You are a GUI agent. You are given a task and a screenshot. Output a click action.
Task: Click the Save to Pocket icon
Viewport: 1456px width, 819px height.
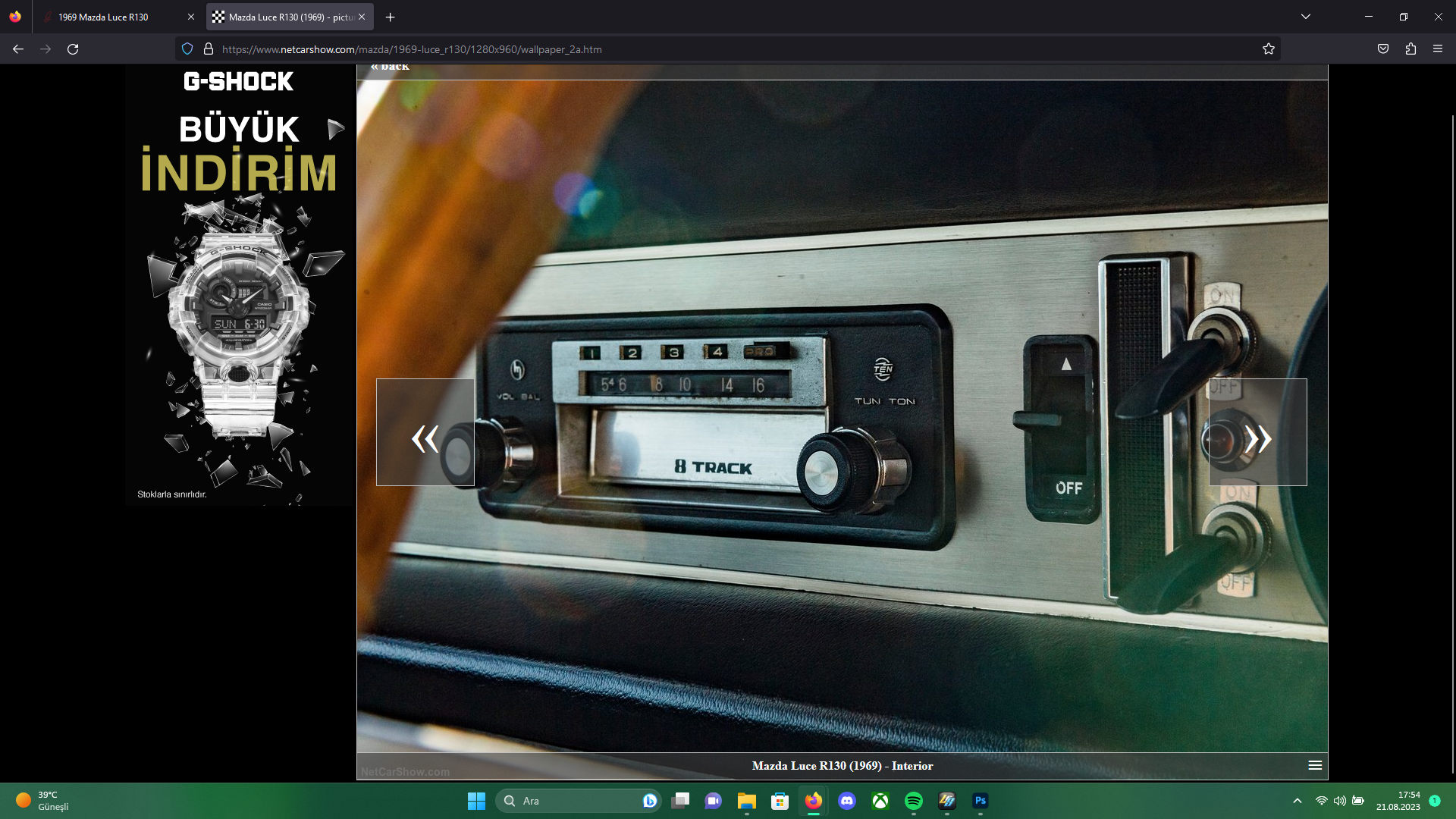point(1383,49)
